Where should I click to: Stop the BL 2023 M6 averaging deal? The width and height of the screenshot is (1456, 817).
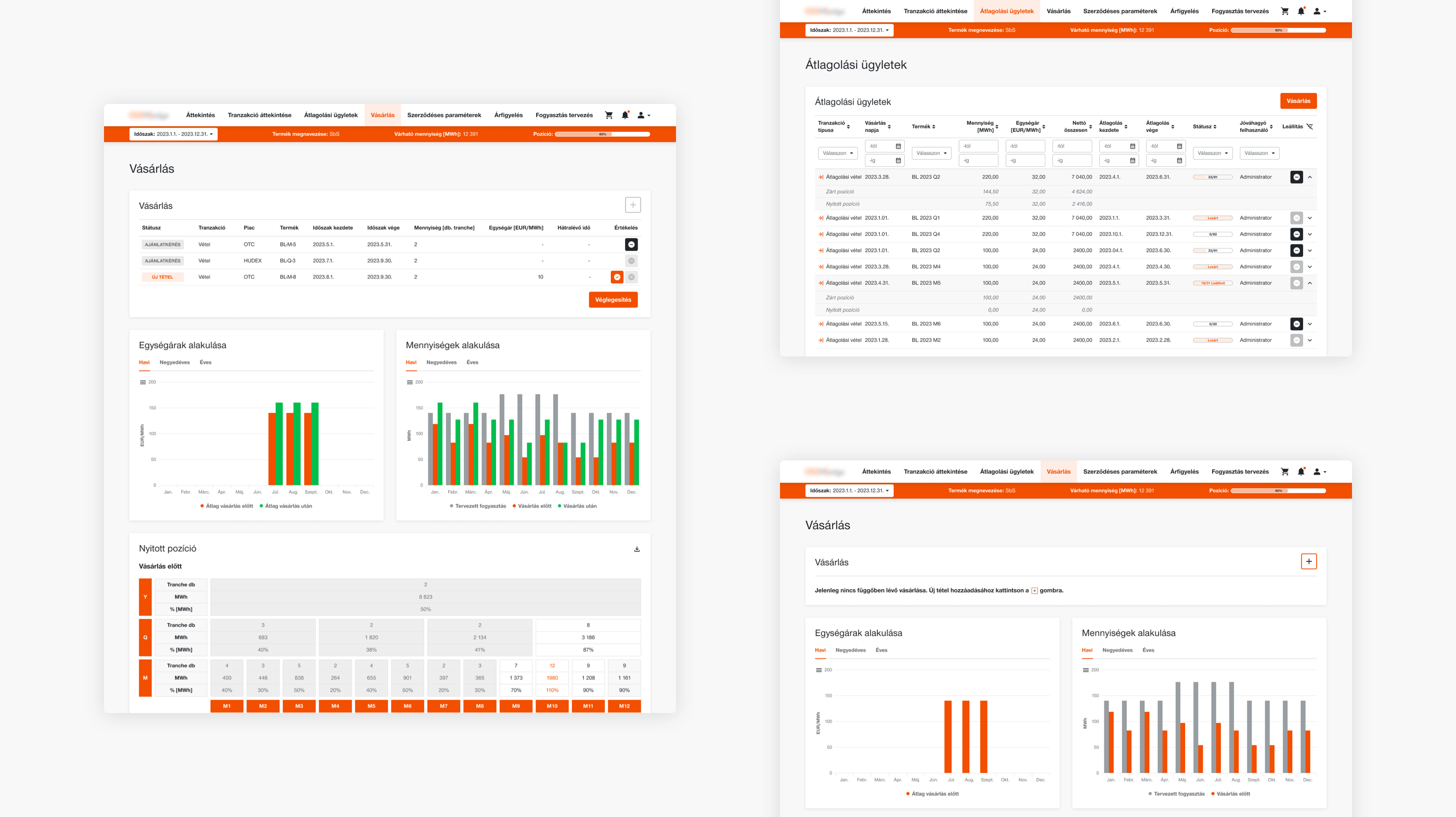[x=1296, y=324]
